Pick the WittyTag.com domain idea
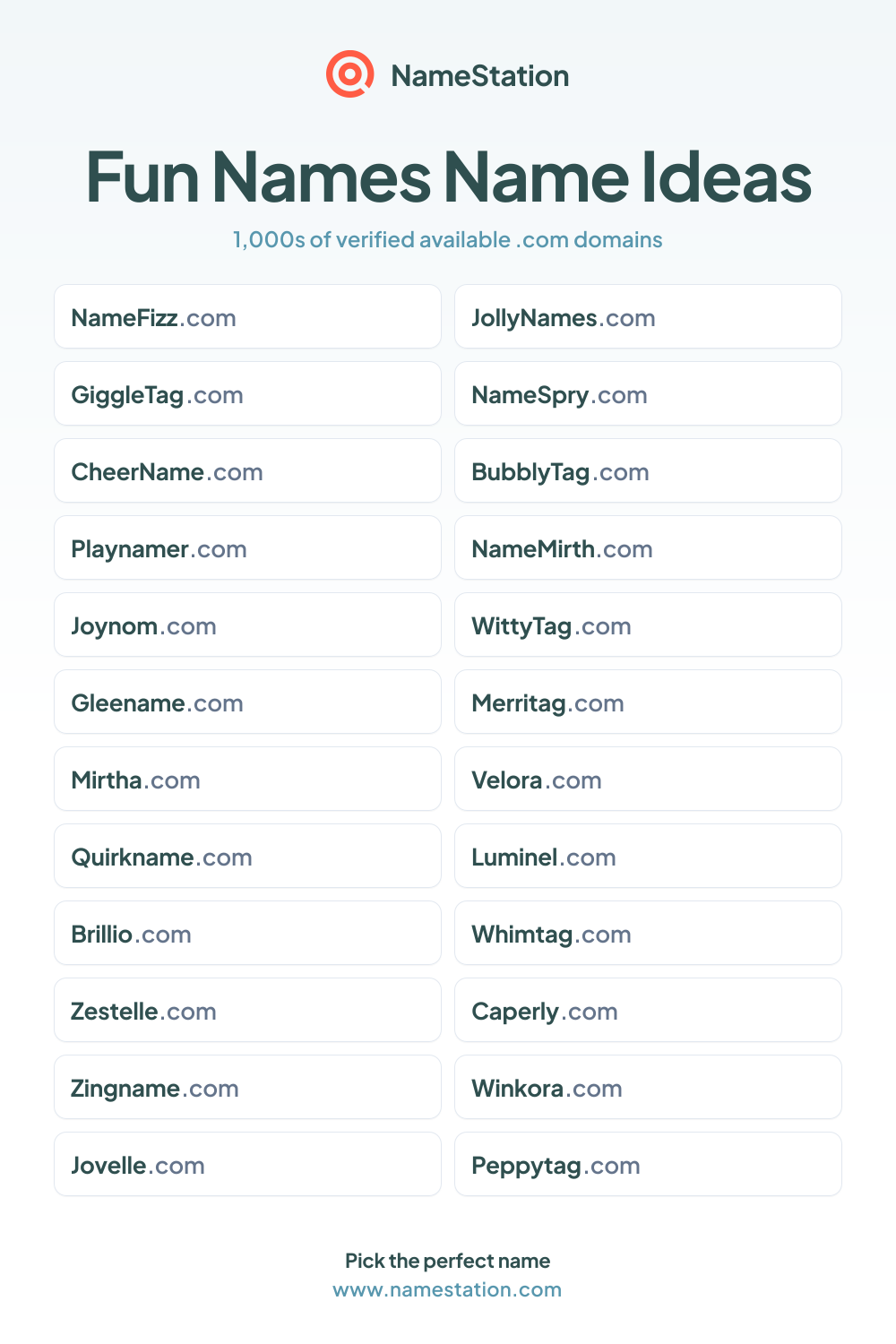The width and height of the screenshot is (896, 1344). point(648,625)
